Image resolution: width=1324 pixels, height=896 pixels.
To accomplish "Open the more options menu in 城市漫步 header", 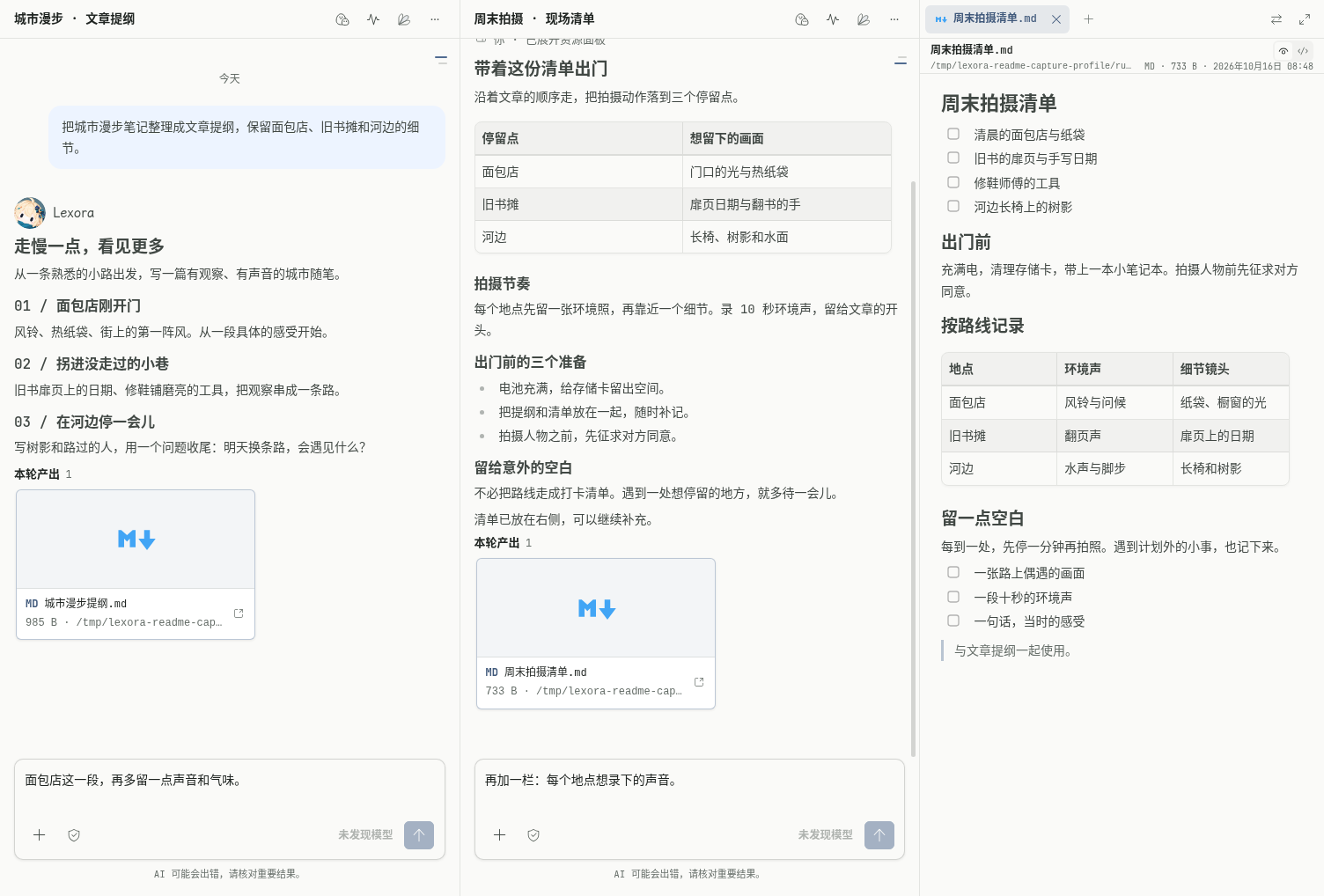I will 435,19.
